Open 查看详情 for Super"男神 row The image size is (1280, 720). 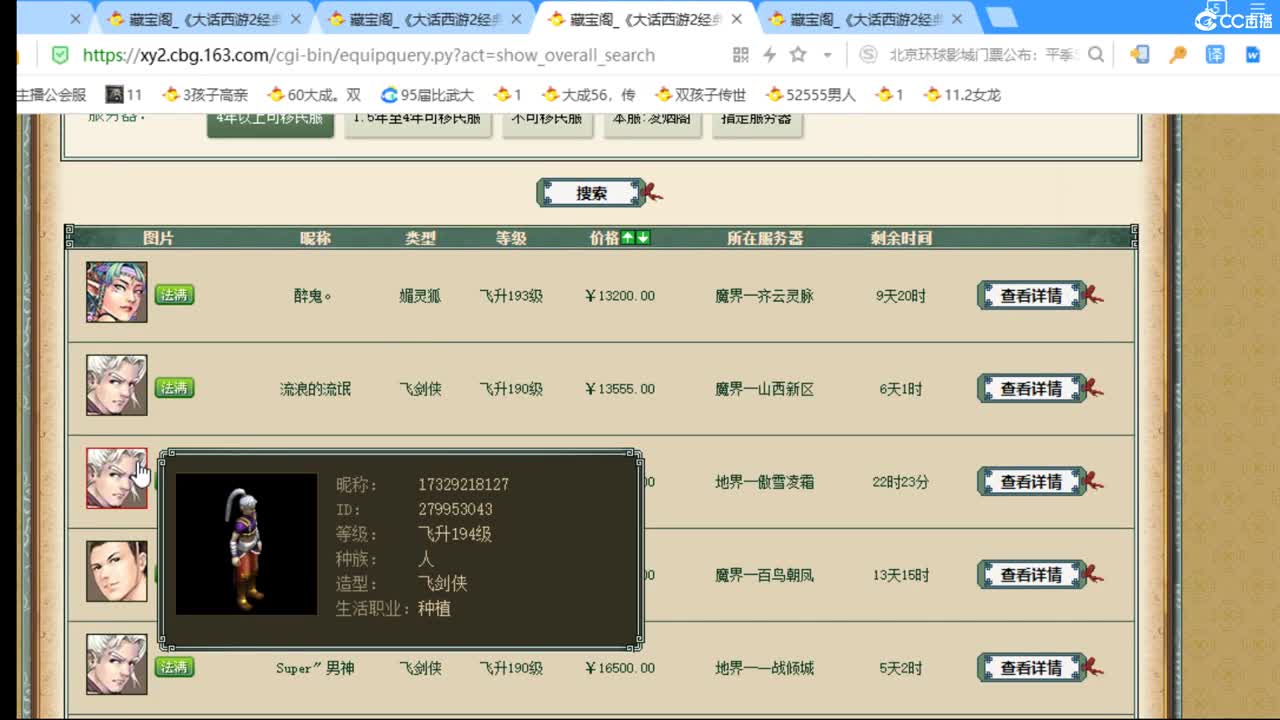pos(1031,668)
